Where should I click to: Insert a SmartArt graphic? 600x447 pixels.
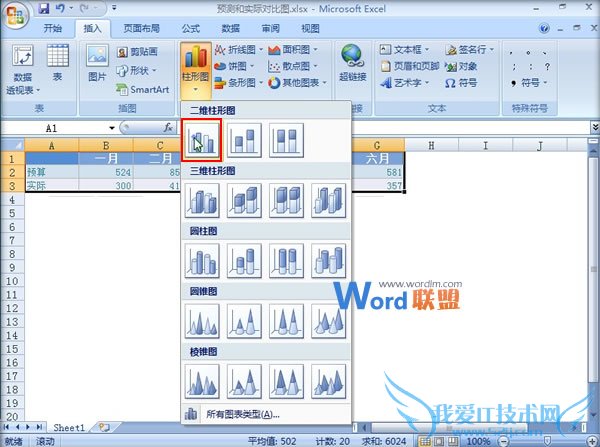pos(143,90)
